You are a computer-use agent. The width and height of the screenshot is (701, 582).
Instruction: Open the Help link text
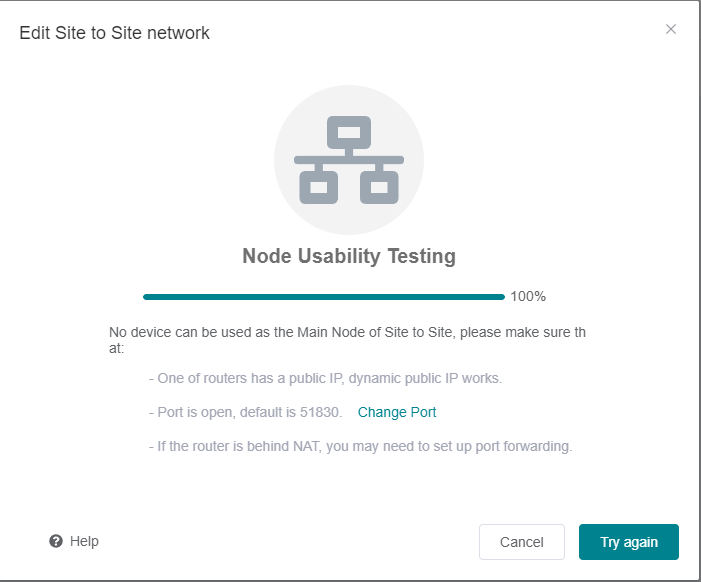pos(85,541)
